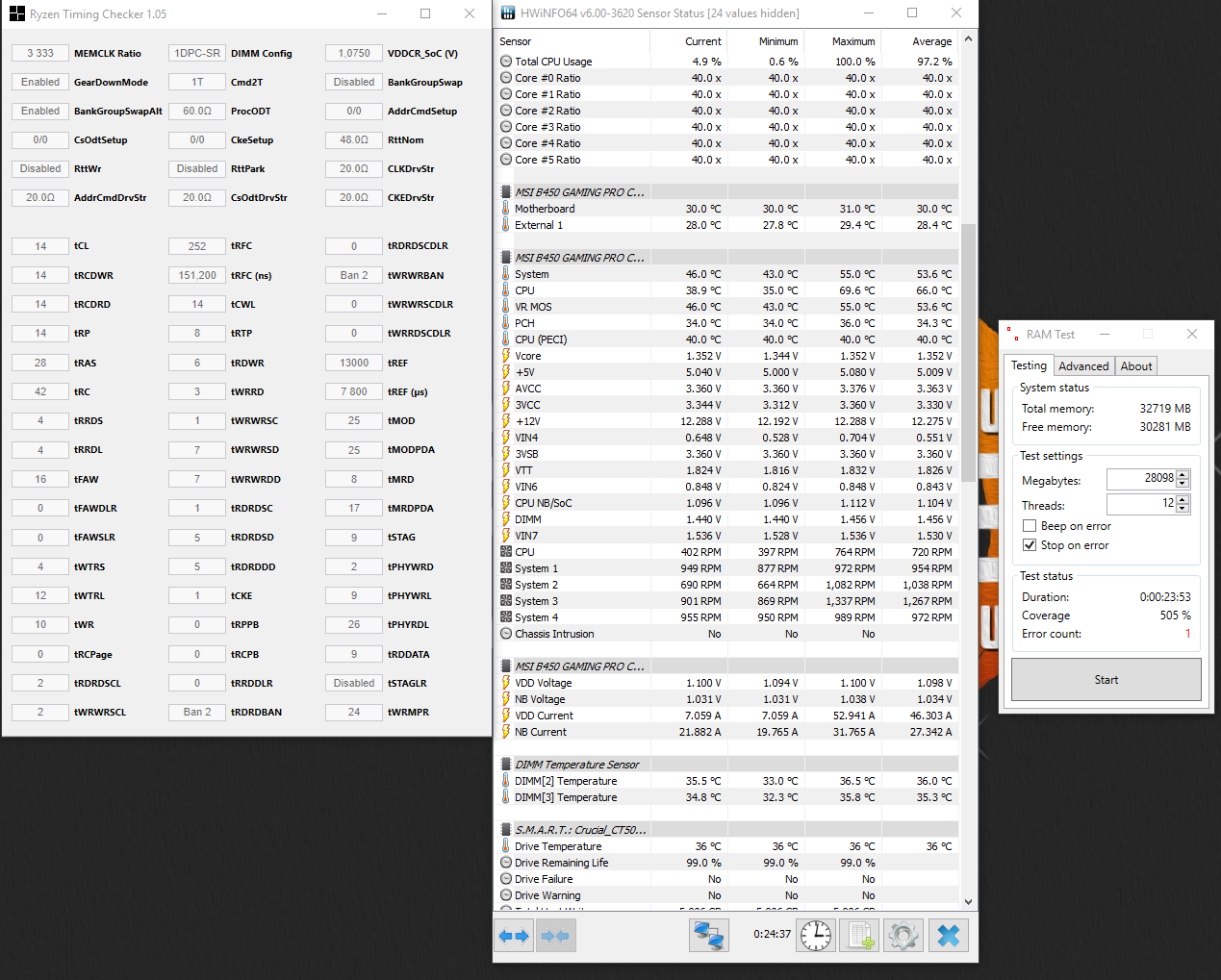Open remote network monitoring in HWiNFO
Viewport: 1221px width, 980px height.
coord(709,936)
